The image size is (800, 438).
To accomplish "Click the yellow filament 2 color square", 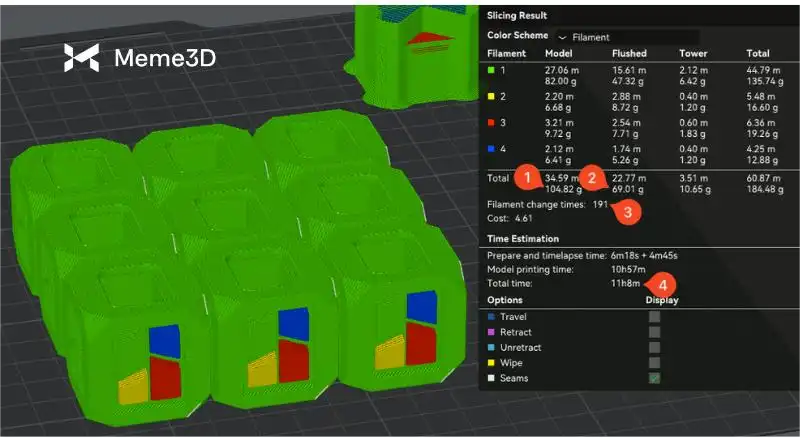I will (x=491, y=99).
